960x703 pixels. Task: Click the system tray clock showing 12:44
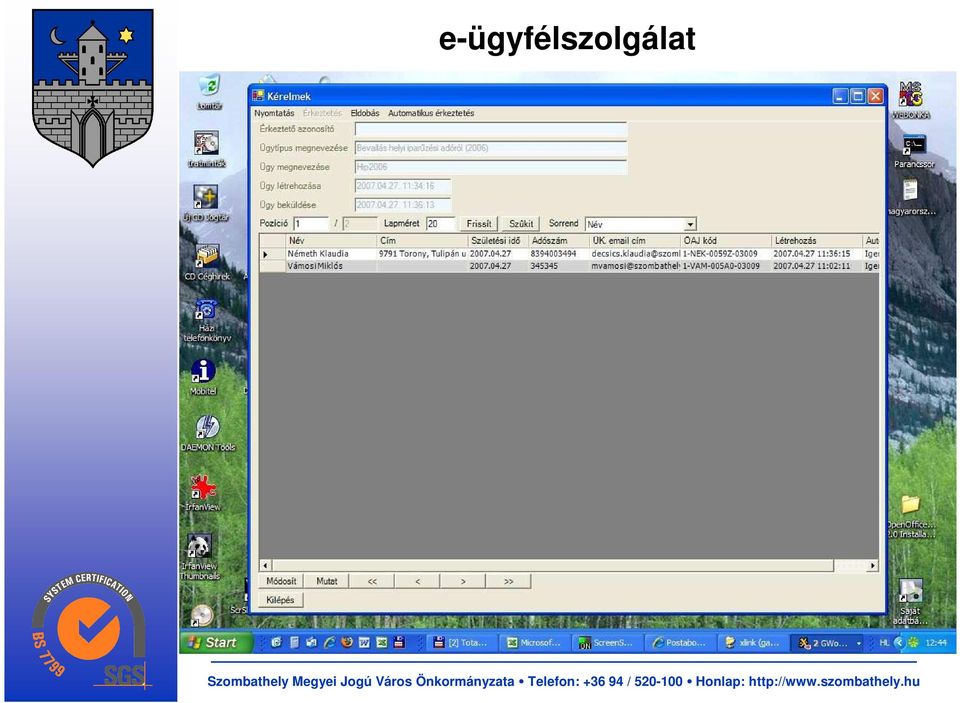click(936, 642)
